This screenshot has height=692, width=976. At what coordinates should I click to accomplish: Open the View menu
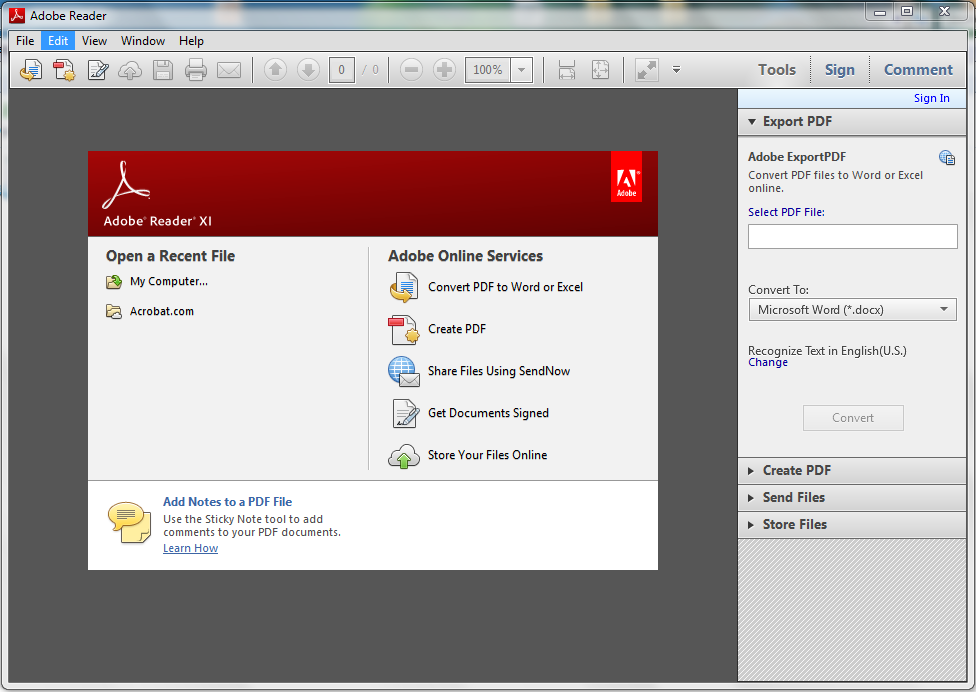(x=94, y=40)
